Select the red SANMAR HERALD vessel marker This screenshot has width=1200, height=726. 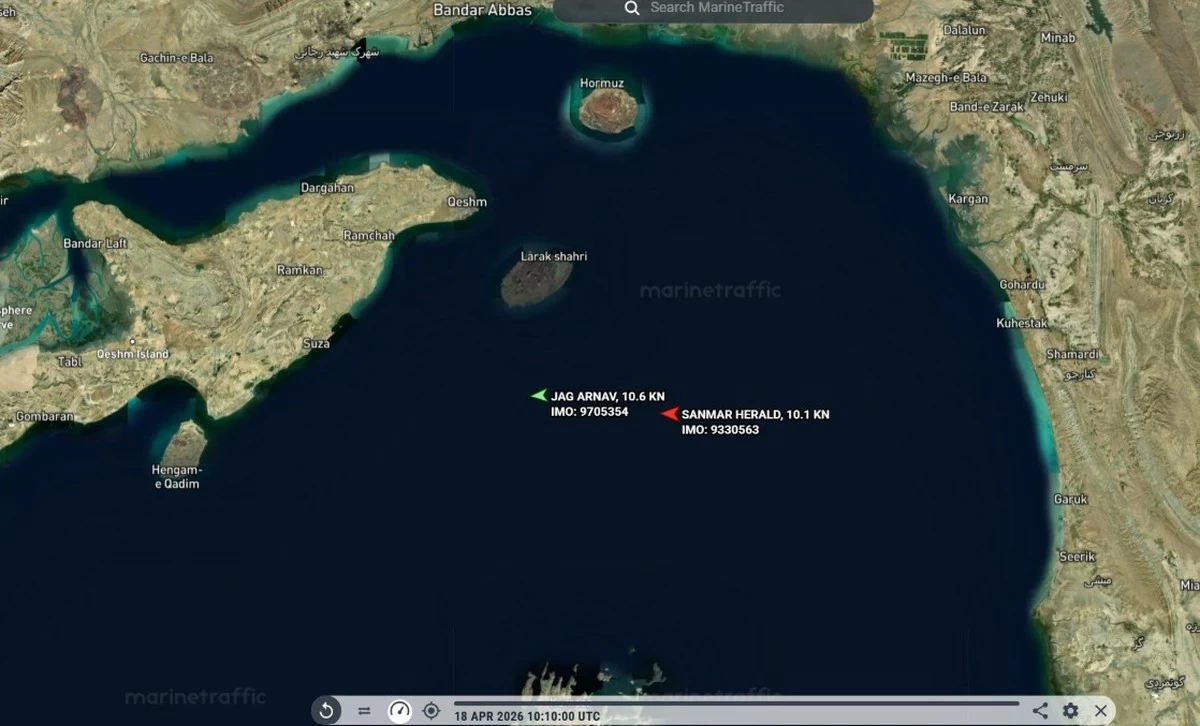click(668, 412)
